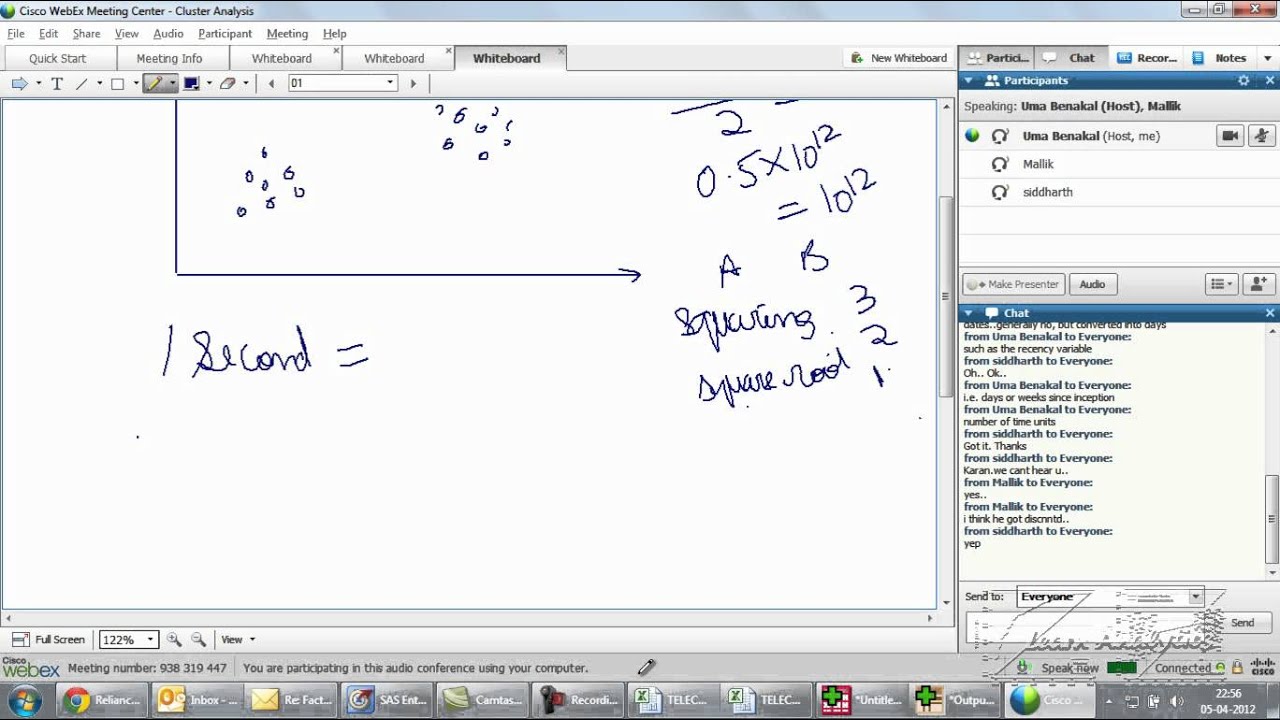Screen dimensions: 1280x720
Task: Click the Meeting number 938 319 447 text
Action: 147,668
